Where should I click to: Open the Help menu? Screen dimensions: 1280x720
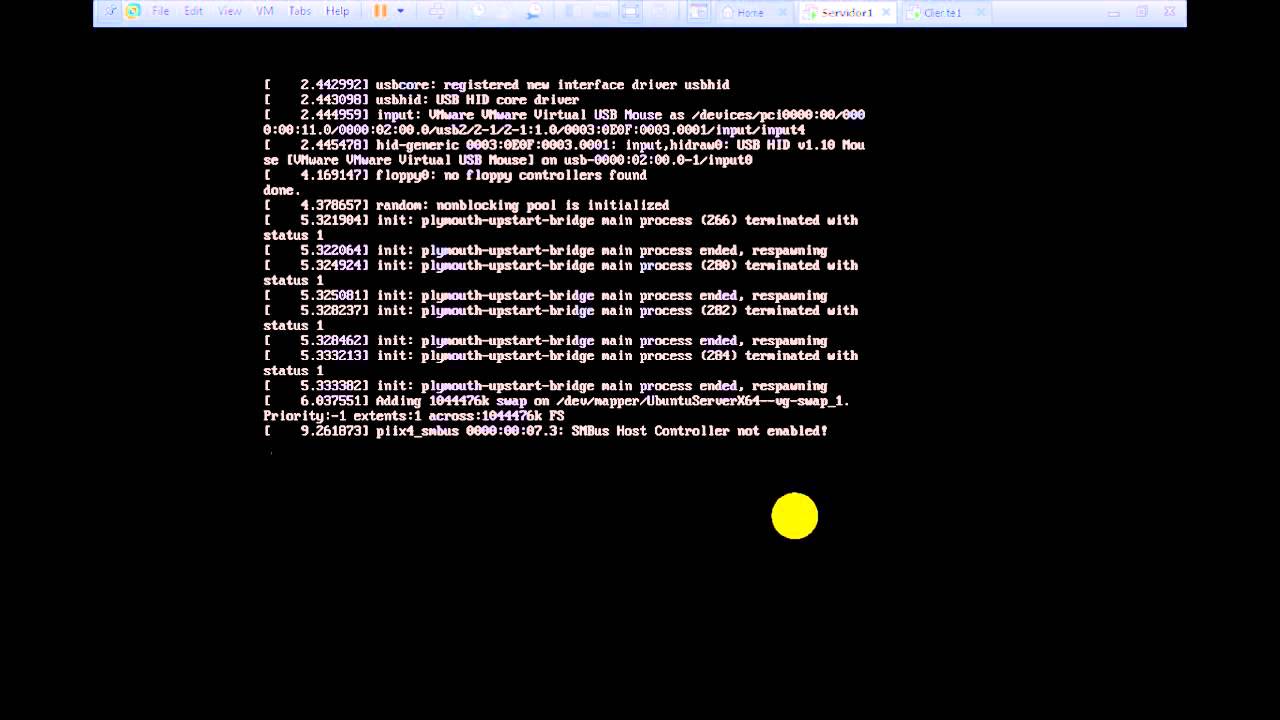(x=338, y=12)
